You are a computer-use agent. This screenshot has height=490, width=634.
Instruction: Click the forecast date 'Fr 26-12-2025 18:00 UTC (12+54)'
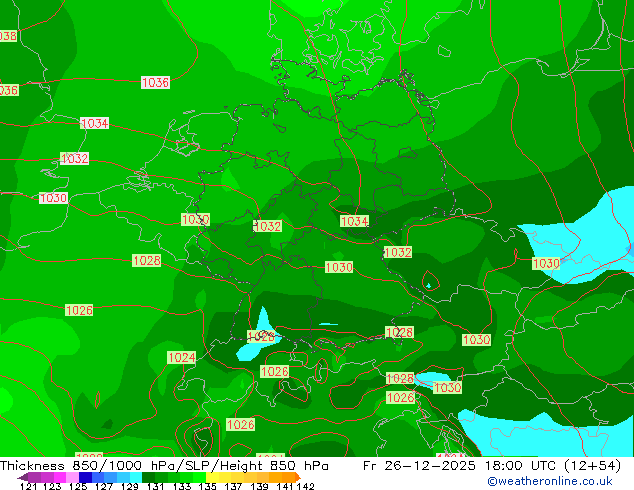(492, 466)
